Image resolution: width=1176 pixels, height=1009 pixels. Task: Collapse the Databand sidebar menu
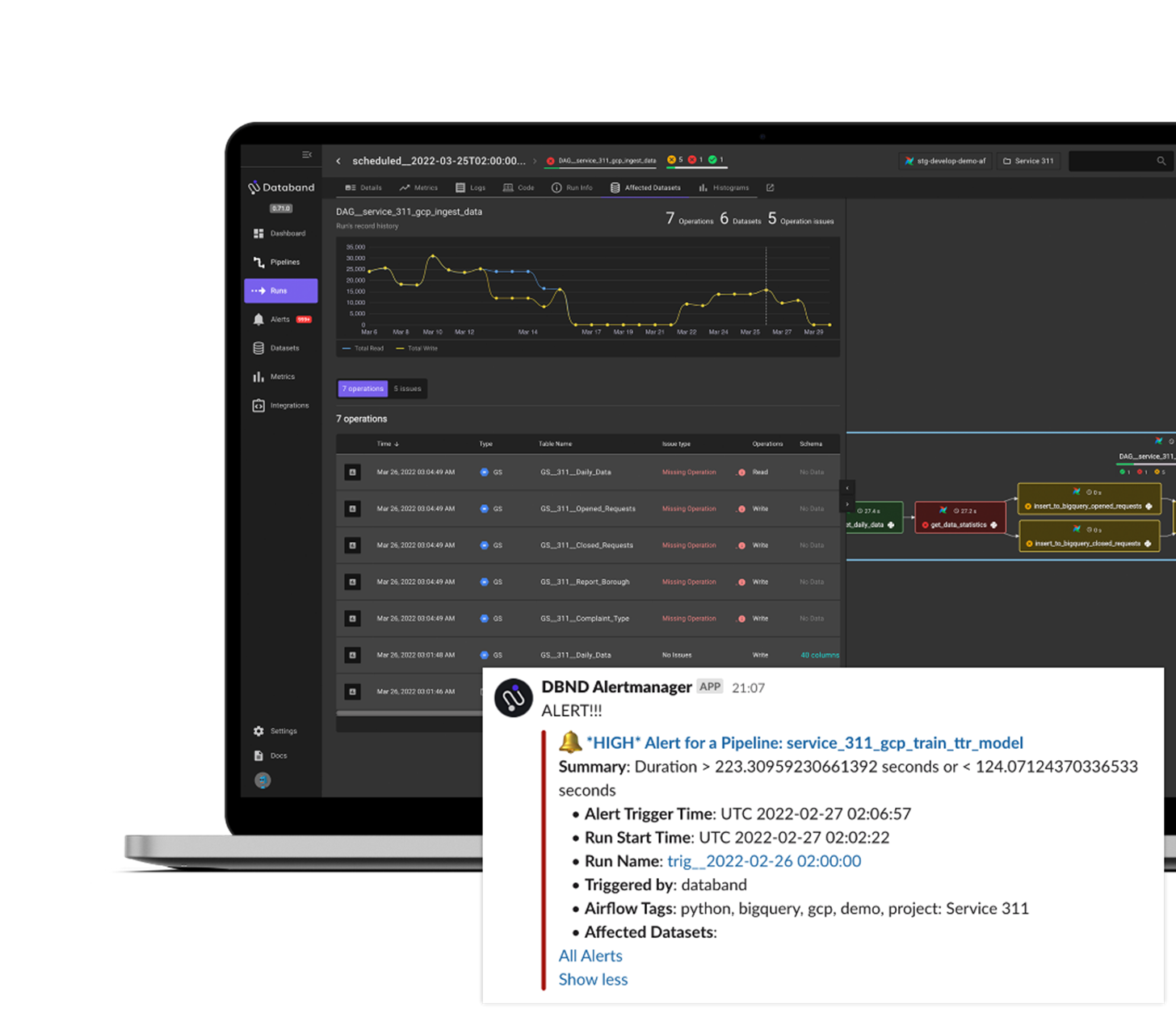pyautogui.click(x=307, y=154)
